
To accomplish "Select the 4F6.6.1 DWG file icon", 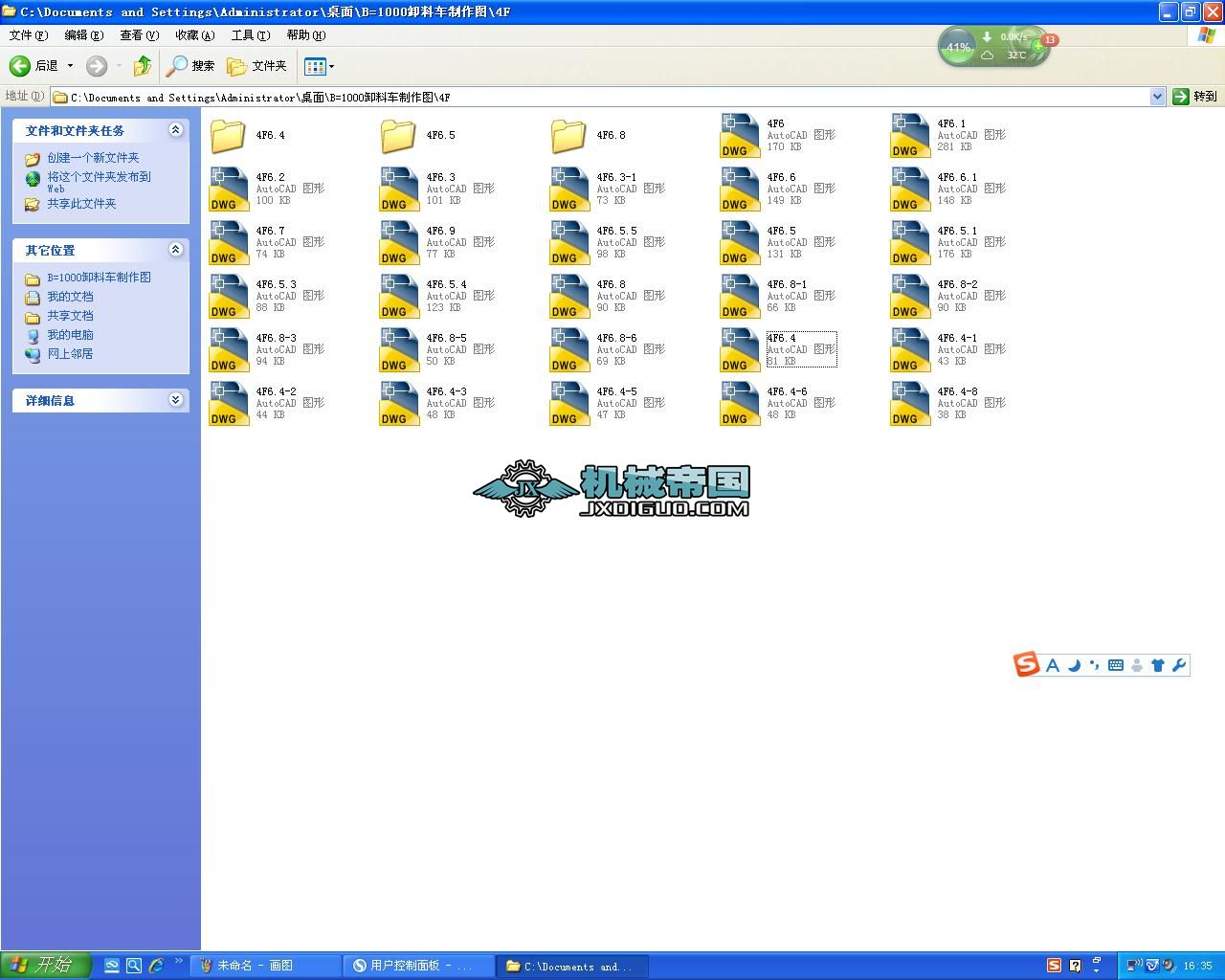I will pos(910,189).
